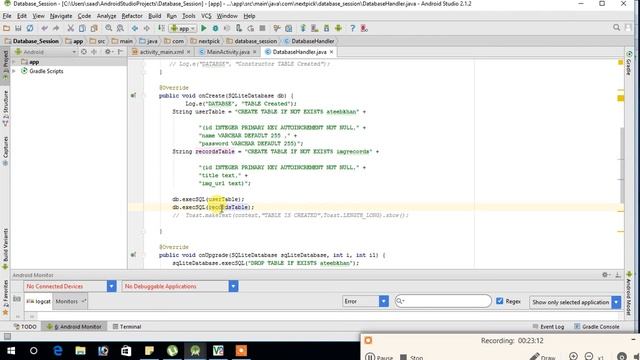Click the Android Monitor settings gear
This screenshot has width=640, height=360.
(605, 275)
